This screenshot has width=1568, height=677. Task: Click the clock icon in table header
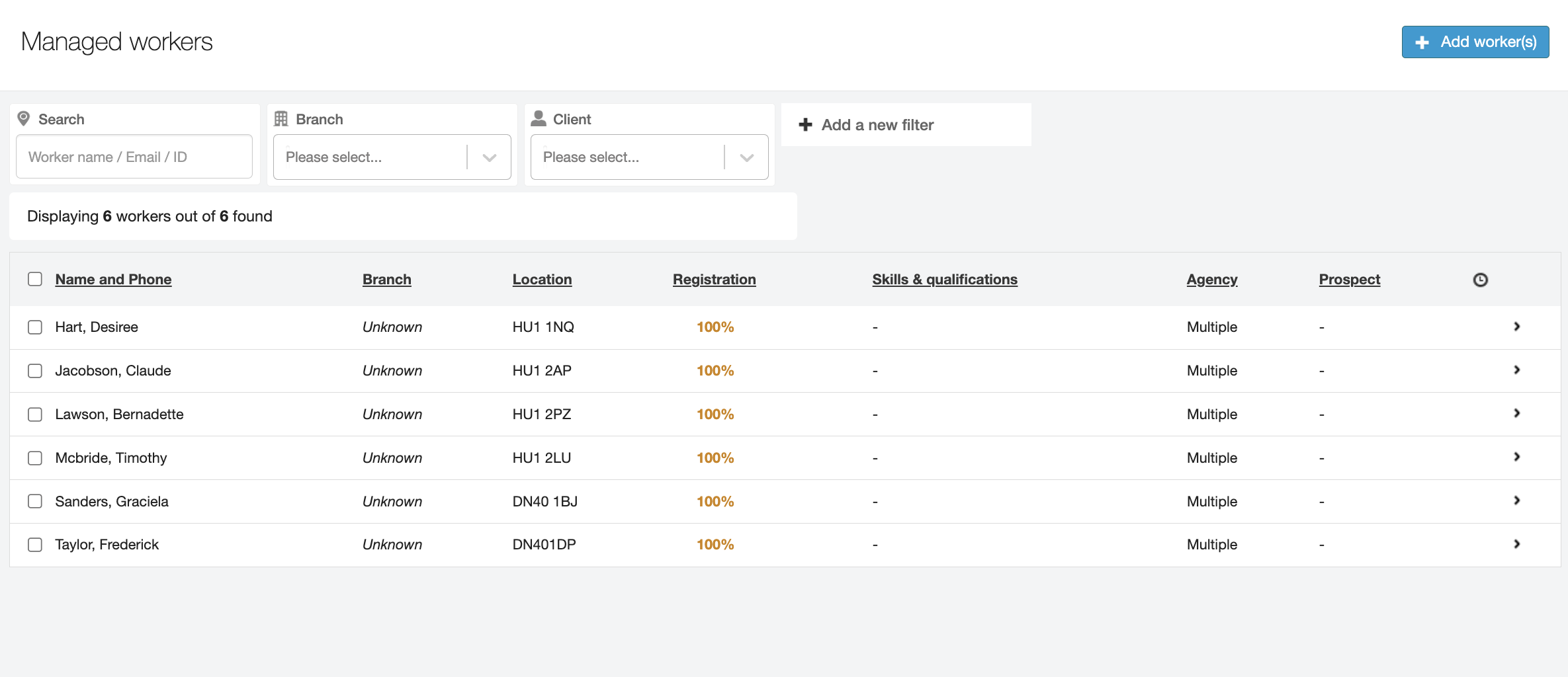tap(1480, 280)
